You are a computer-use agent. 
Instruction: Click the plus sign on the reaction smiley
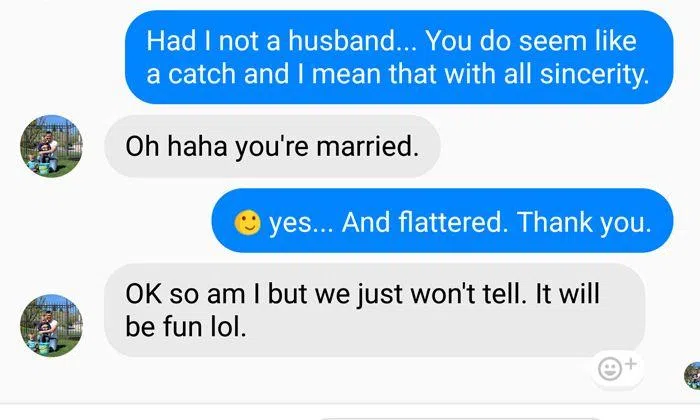(630, 364)
